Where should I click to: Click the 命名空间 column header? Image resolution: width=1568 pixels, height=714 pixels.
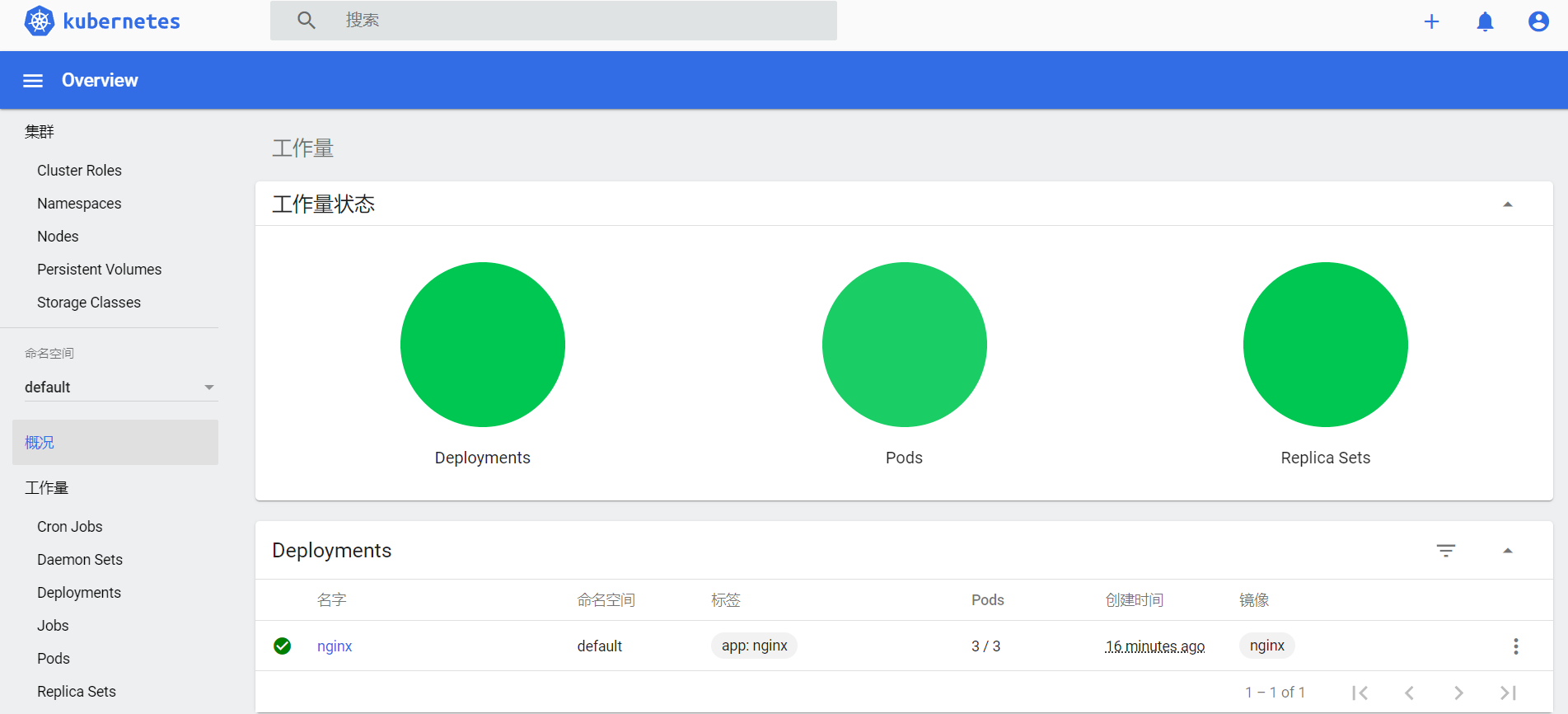606,600
